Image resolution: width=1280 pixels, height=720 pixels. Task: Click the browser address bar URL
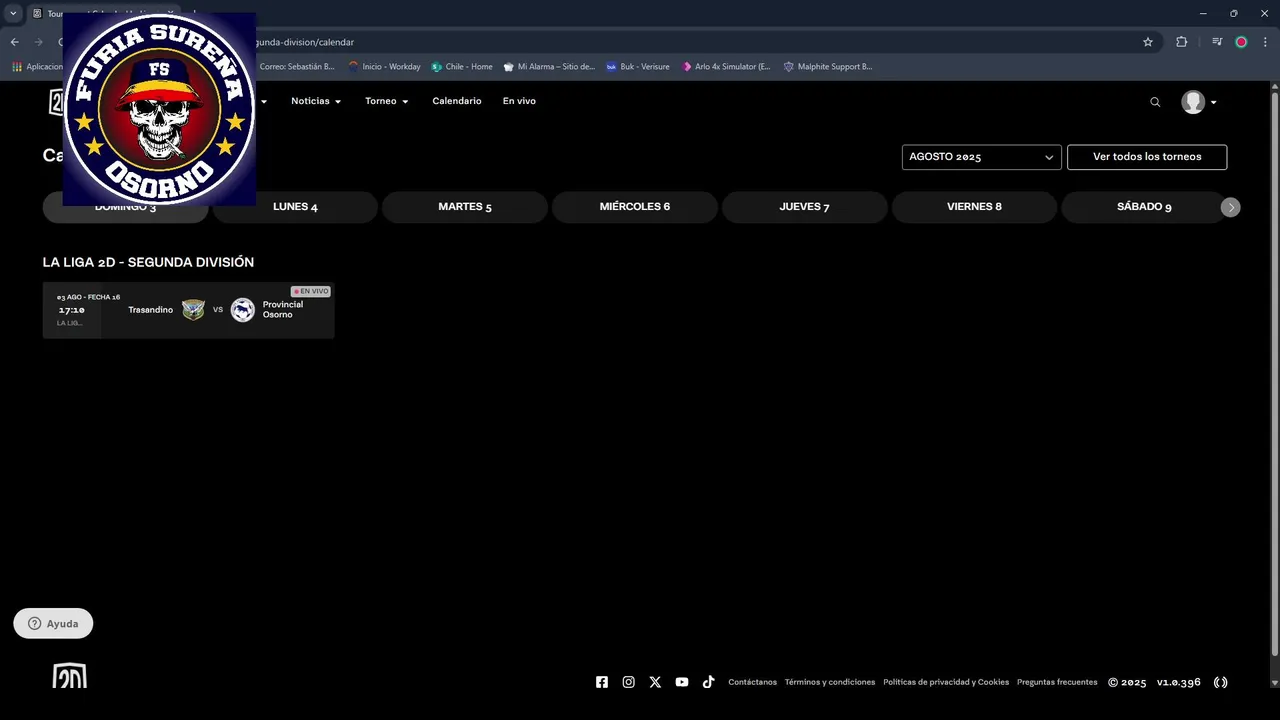click(305, 42)
